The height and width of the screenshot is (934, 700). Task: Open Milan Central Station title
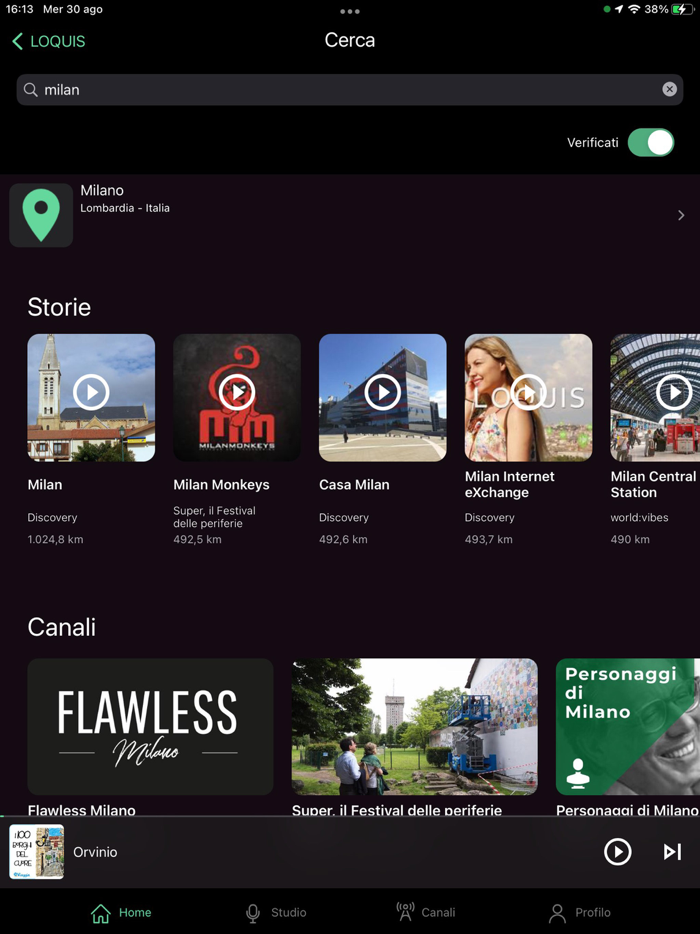coord(653,484)
